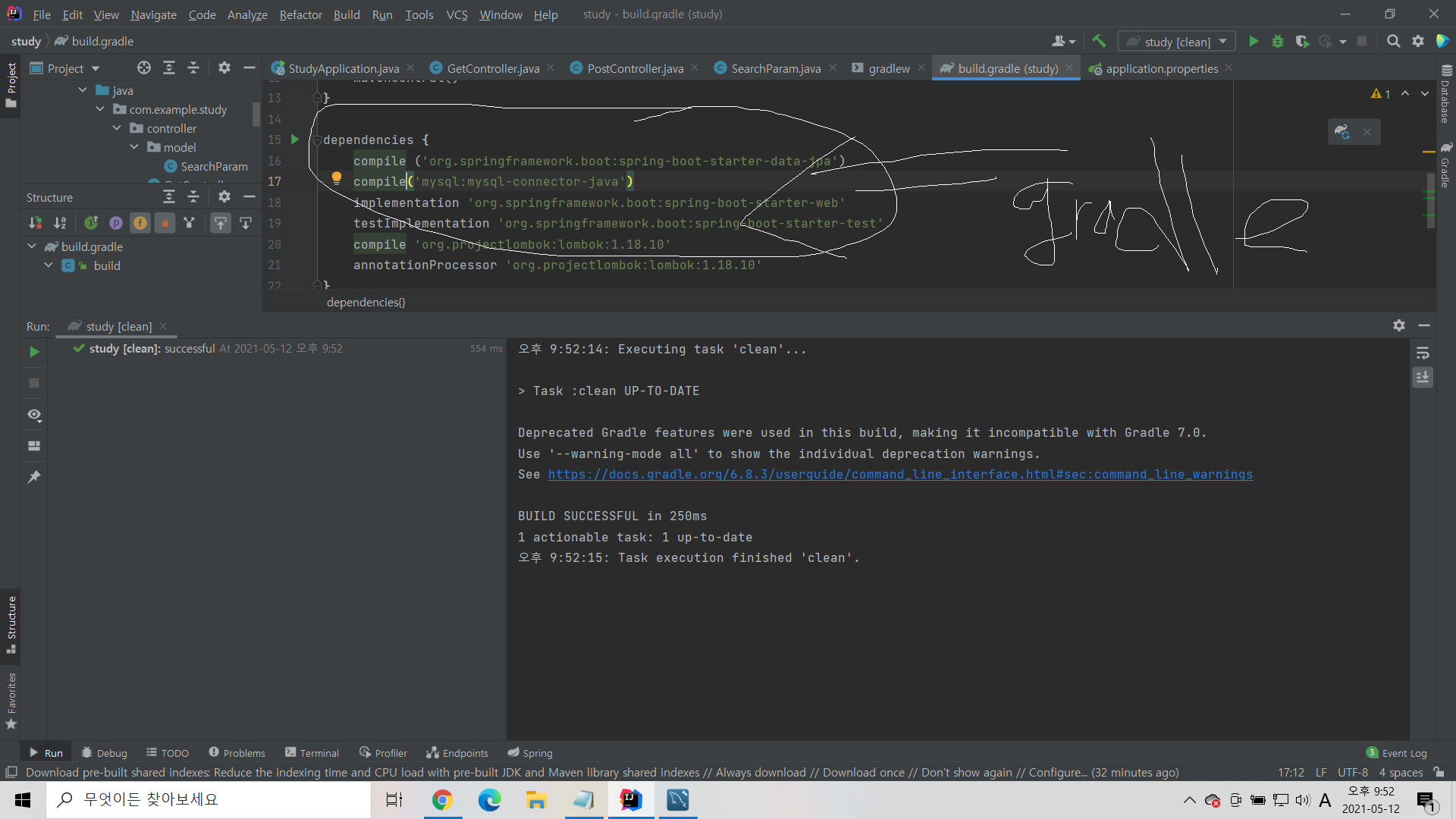Pin the Run tab
1456x819 pixels.
(34, 477)
